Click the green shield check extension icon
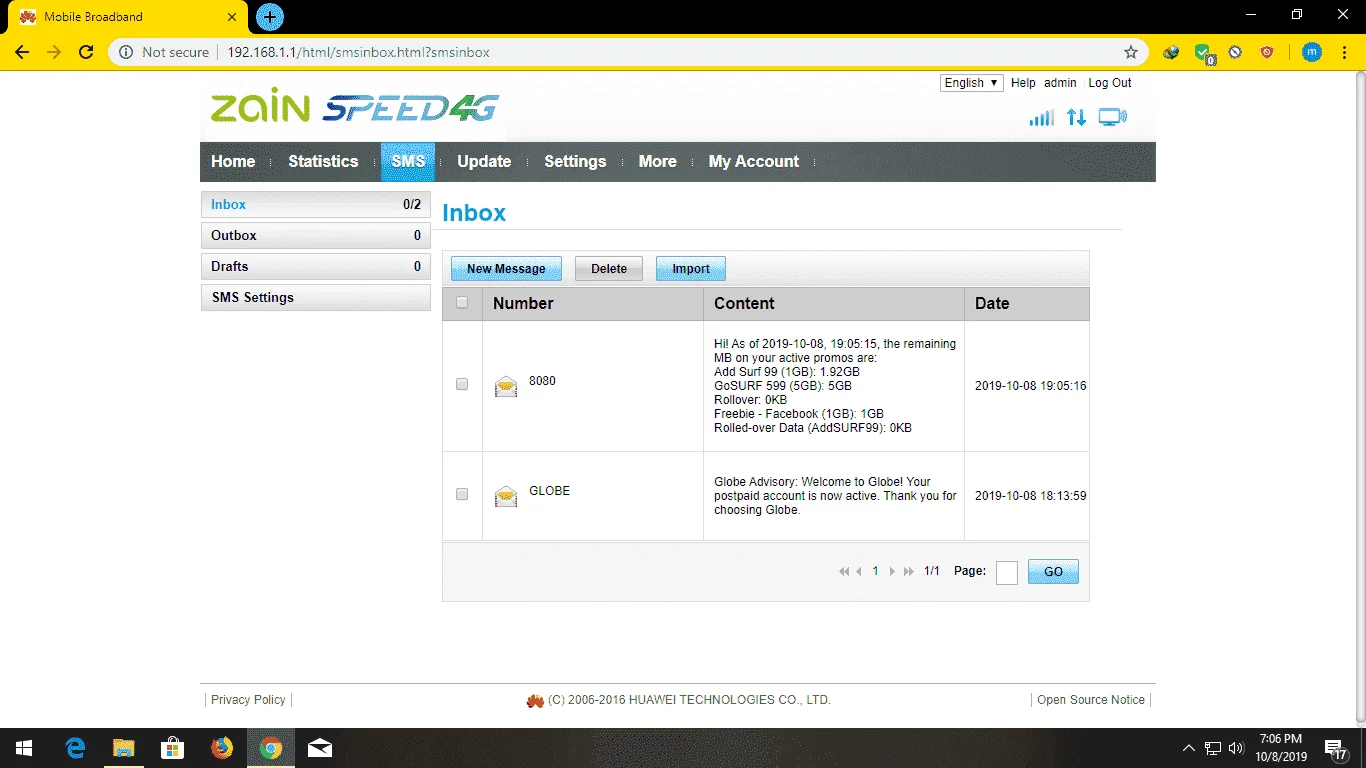1366x768 pixels. pyautogui.click(x=1204, y=52)
